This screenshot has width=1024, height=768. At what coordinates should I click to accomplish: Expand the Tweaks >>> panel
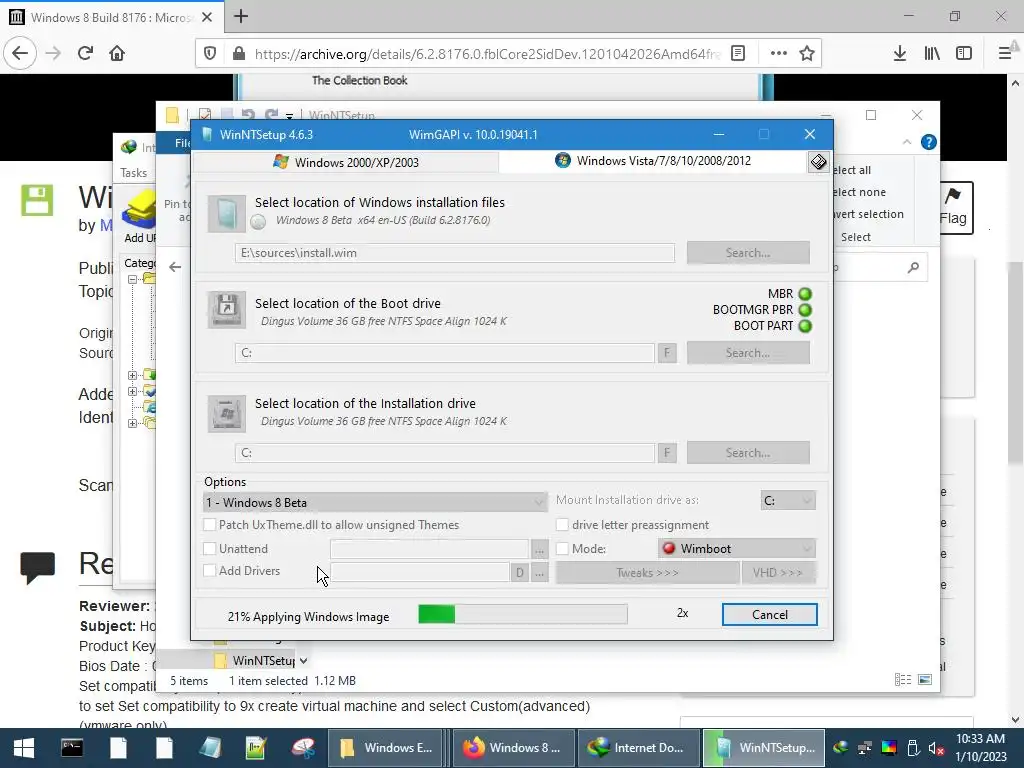[x=647, y=573]
